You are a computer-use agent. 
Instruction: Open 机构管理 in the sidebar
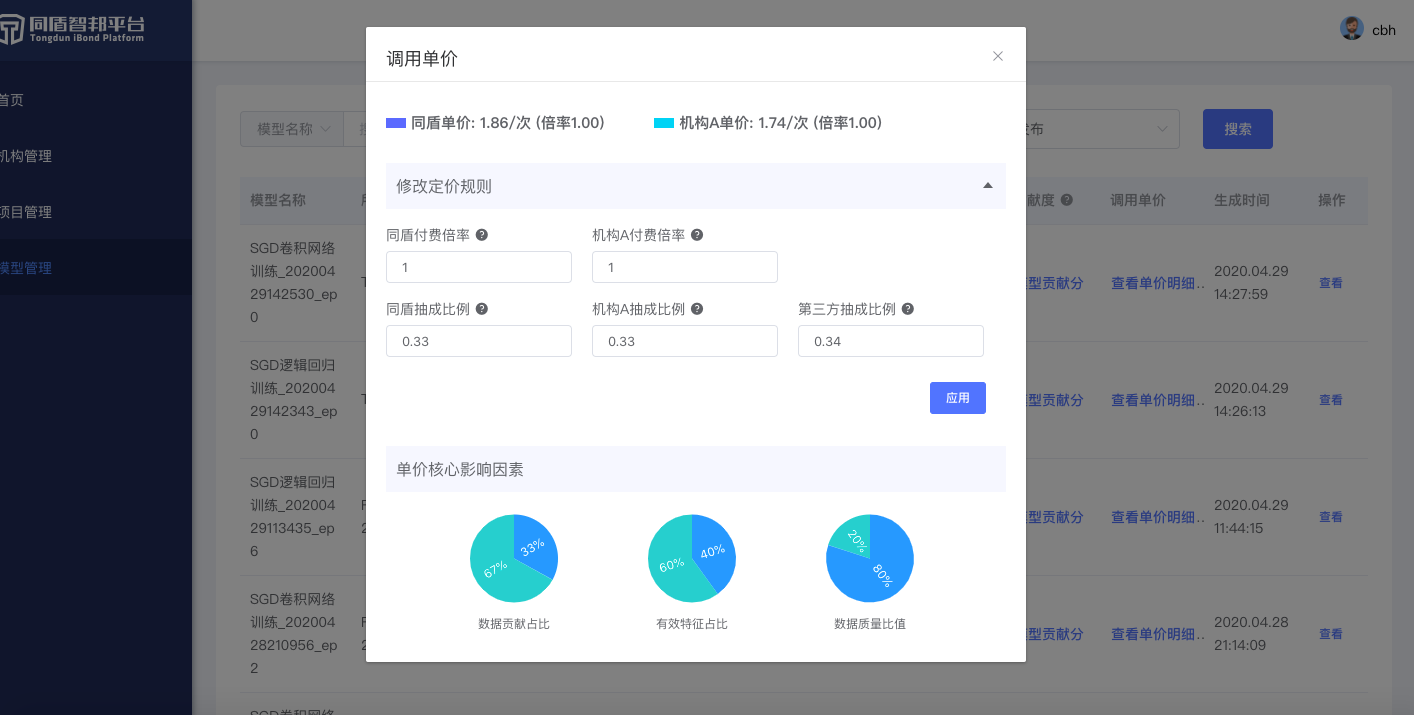pos(25,156)
